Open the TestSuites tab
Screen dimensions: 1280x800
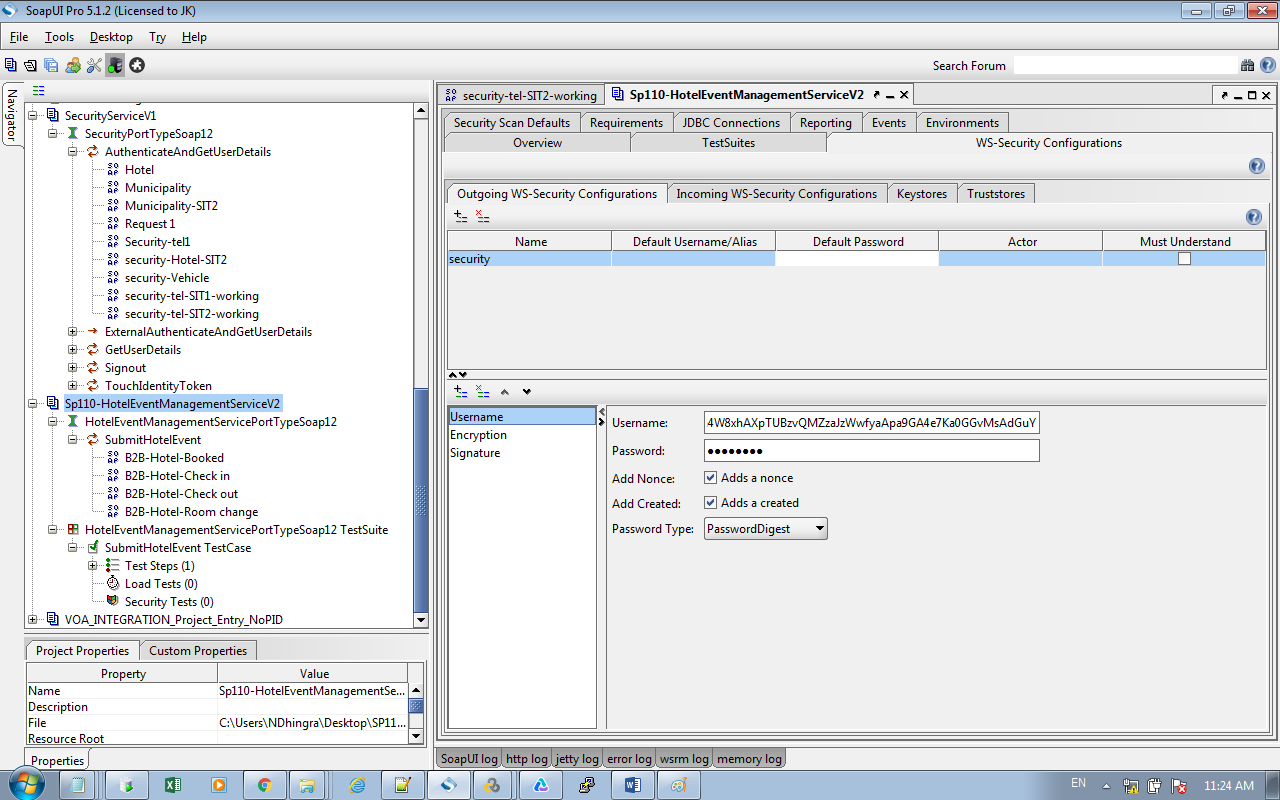[729, 143]
